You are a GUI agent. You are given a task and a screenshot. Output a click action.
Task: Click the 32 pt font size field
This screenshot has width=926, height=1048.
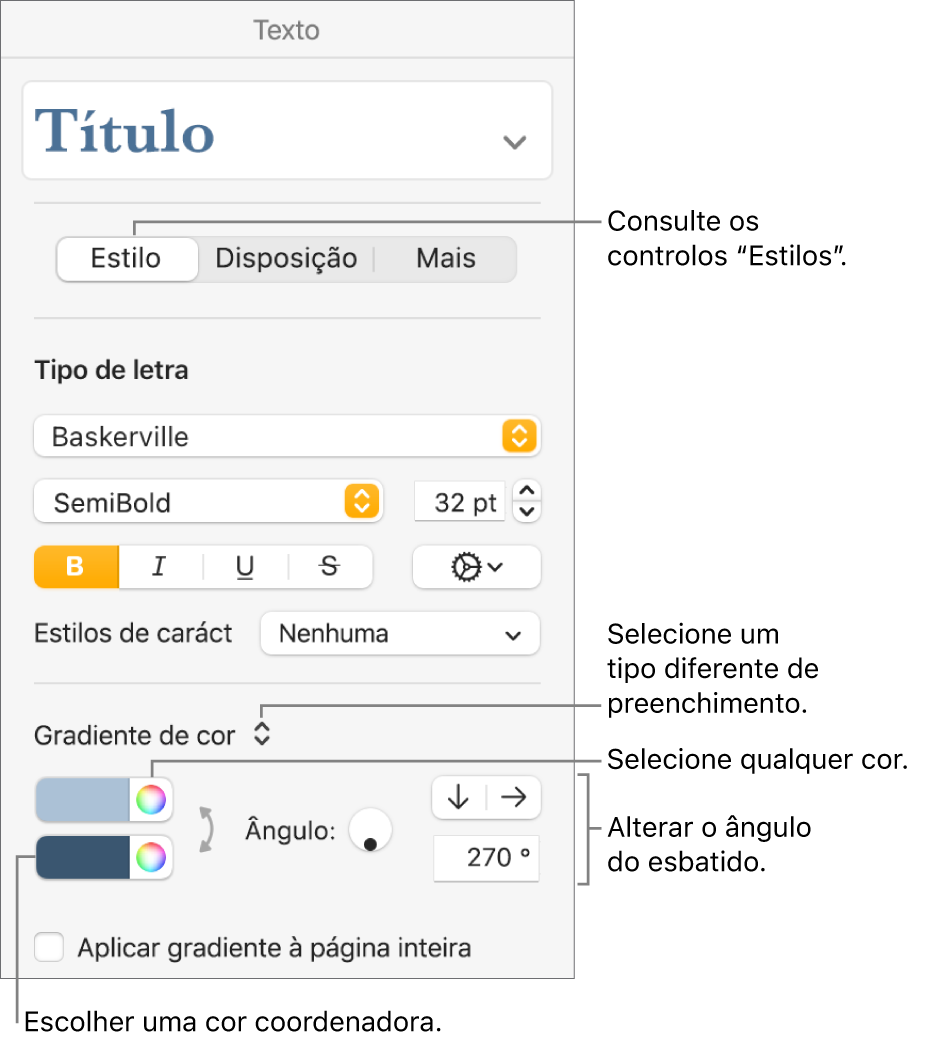[x=459, y=502]
